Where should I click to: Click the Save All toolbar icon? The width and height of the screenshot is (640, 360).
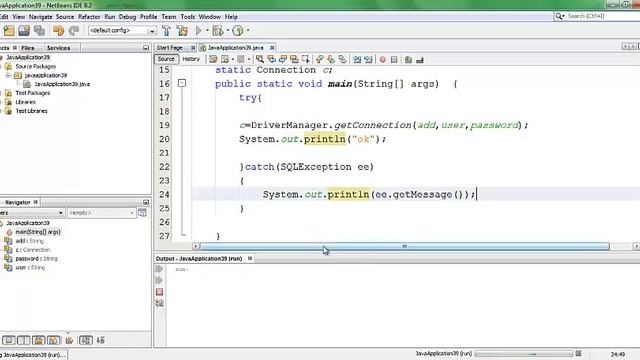40,31
